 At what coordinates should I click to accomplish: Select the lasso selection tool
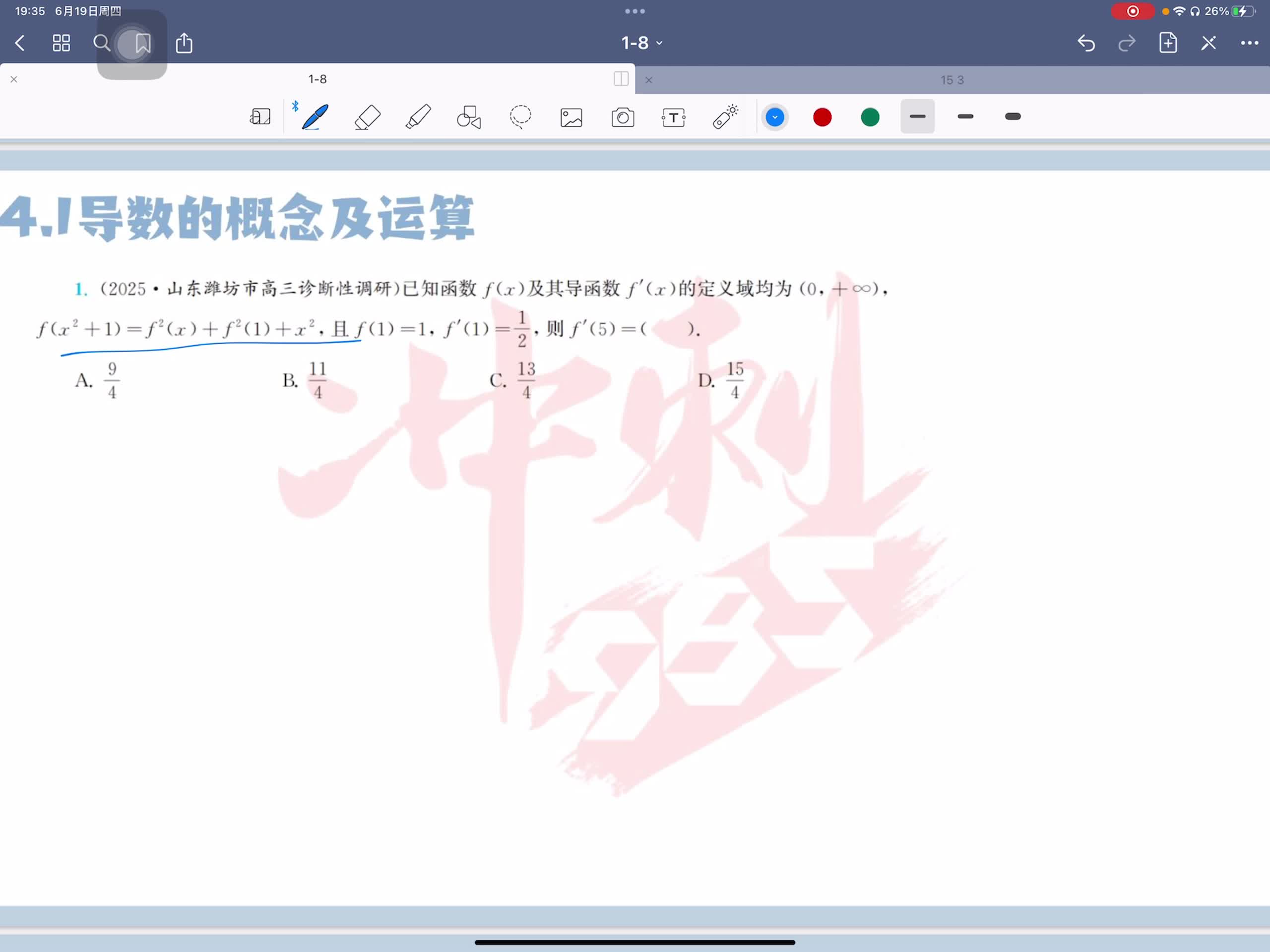[x=520, y=117]
